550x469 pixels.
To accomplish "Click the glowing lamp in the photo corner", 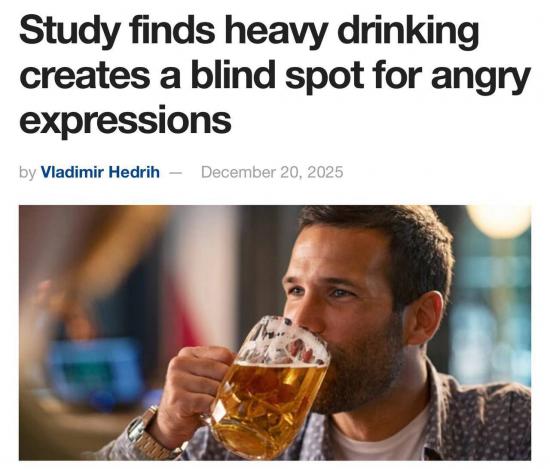I will [x=500, y=221].
